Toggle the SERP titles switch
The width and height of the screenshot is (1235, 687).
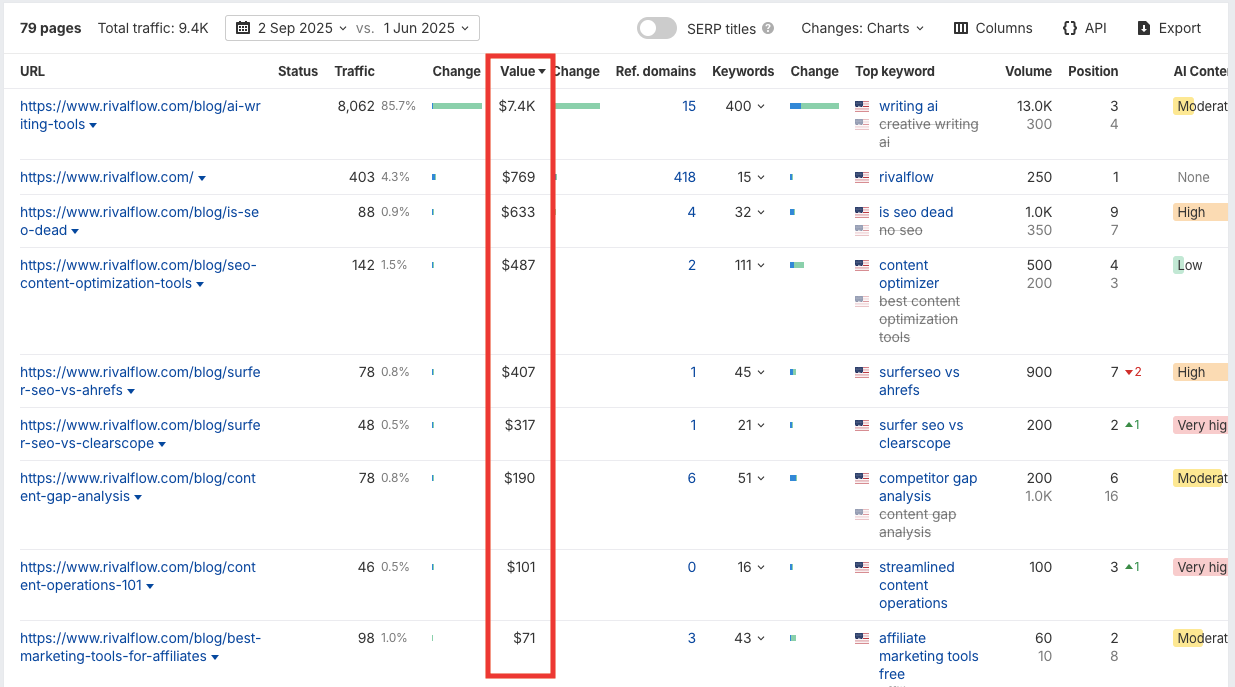656,28
